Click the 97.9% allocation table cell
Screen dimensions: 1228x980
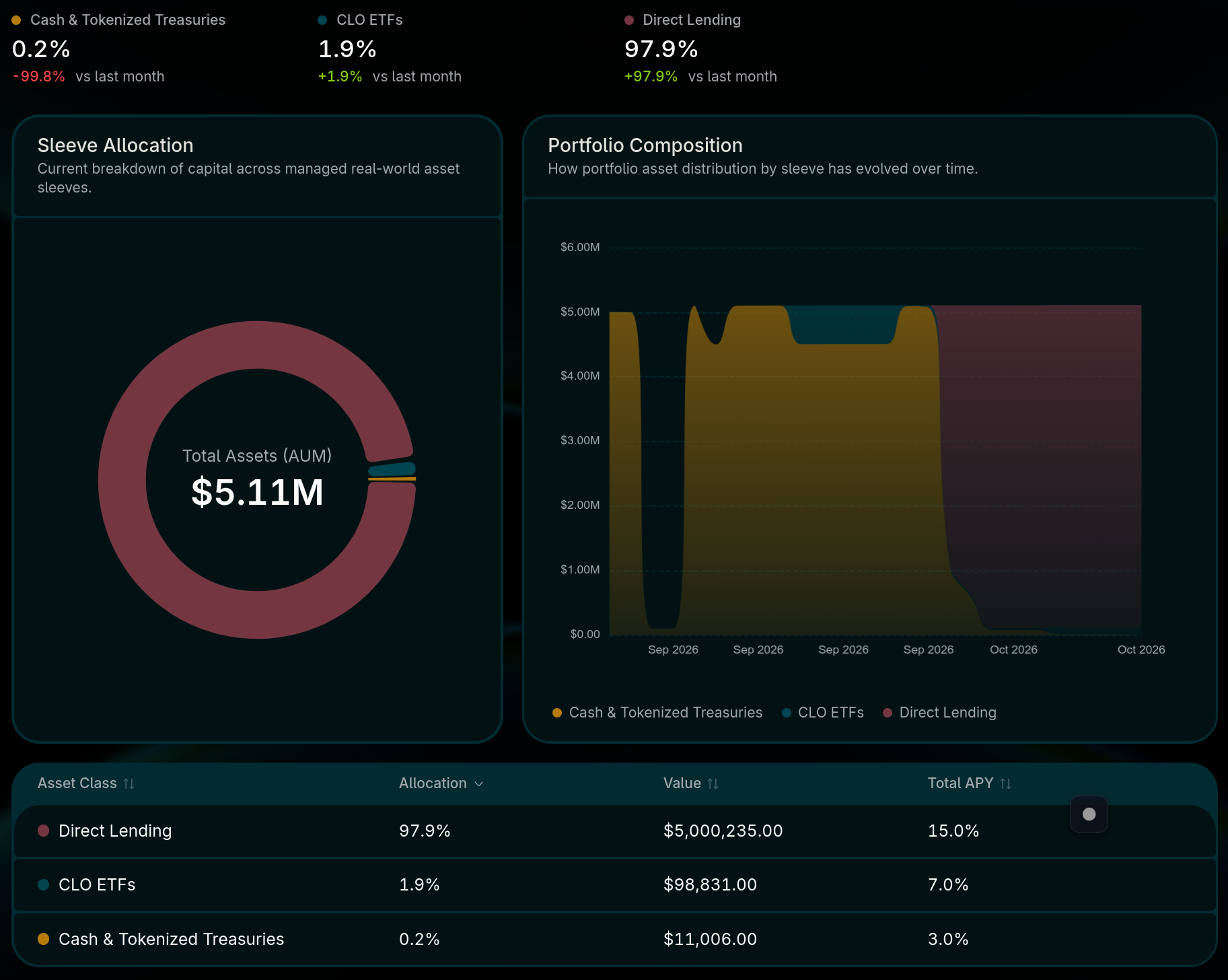[x=425, y=831]
